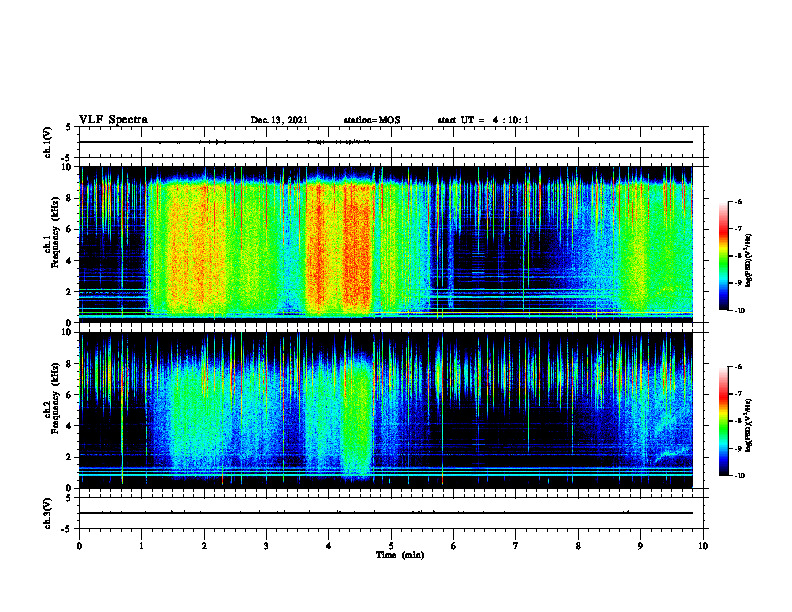
Task: Click the "-5" tick on ch.3(V) axis
Action: click(x=68, y=529)
